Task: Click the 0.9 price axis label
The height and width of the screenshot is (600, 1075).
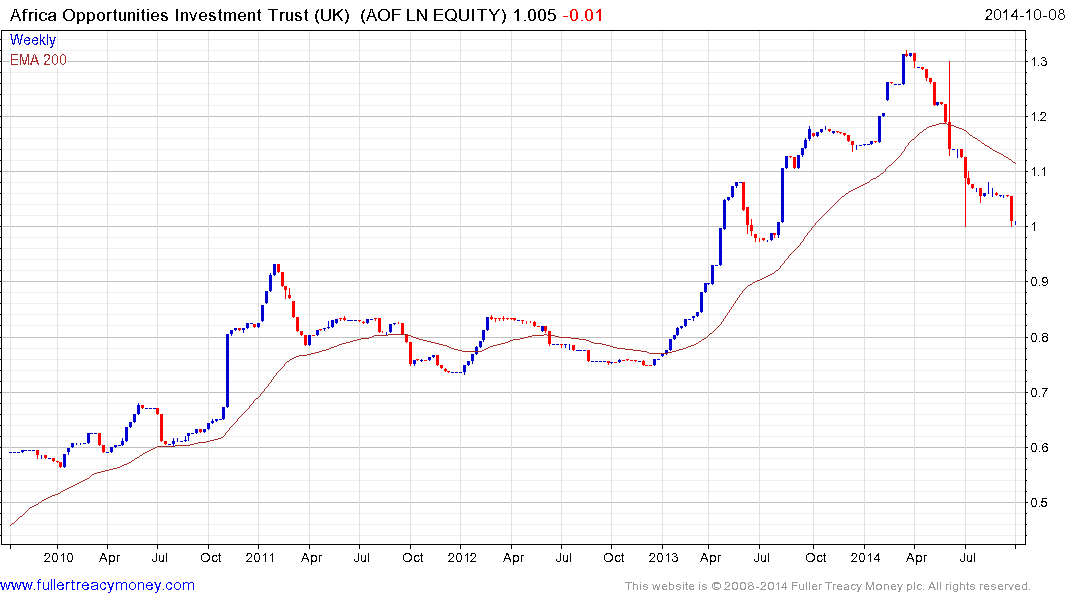Action: click(x=1039, y=282)
